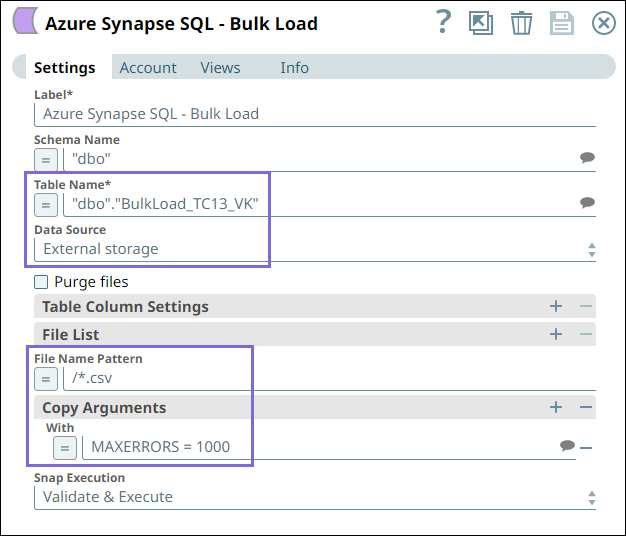Open suggestions bubble for Schema Name
626x536 pixels.
587,158
